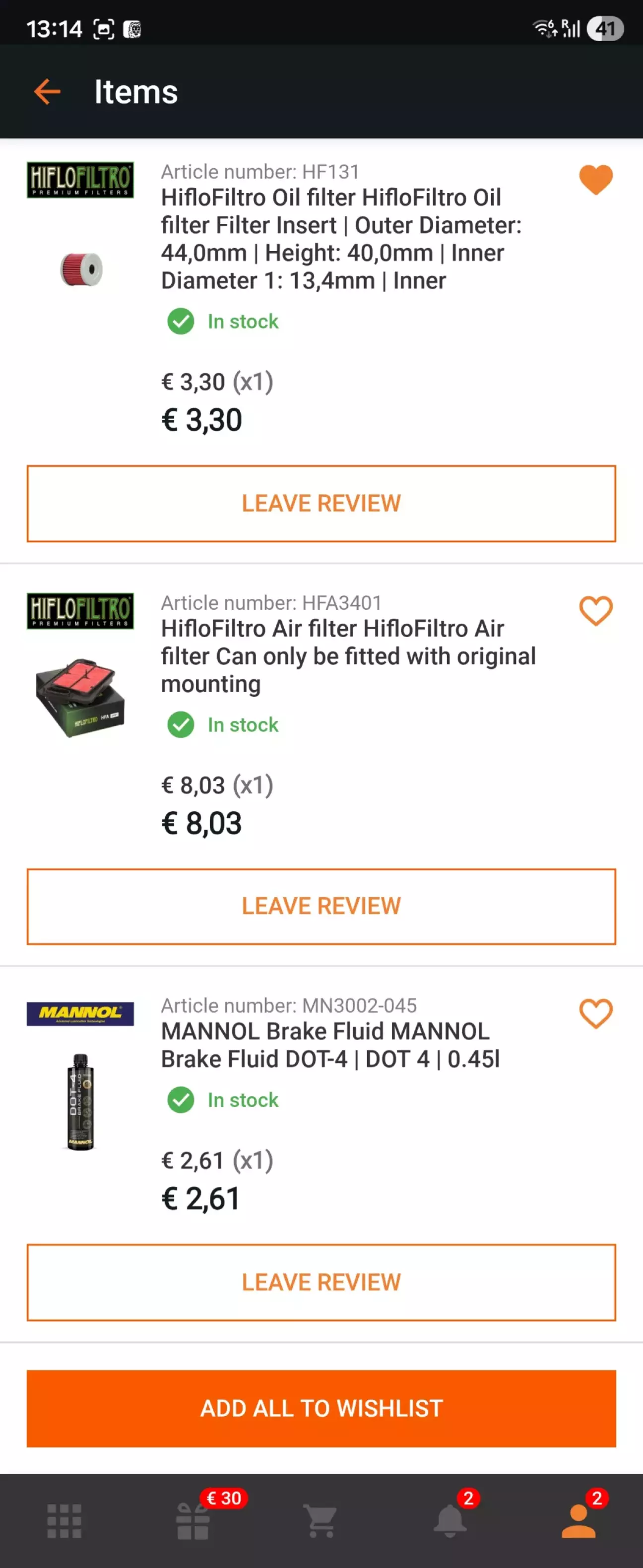Open notifications bell

(x=450, y=1520)
